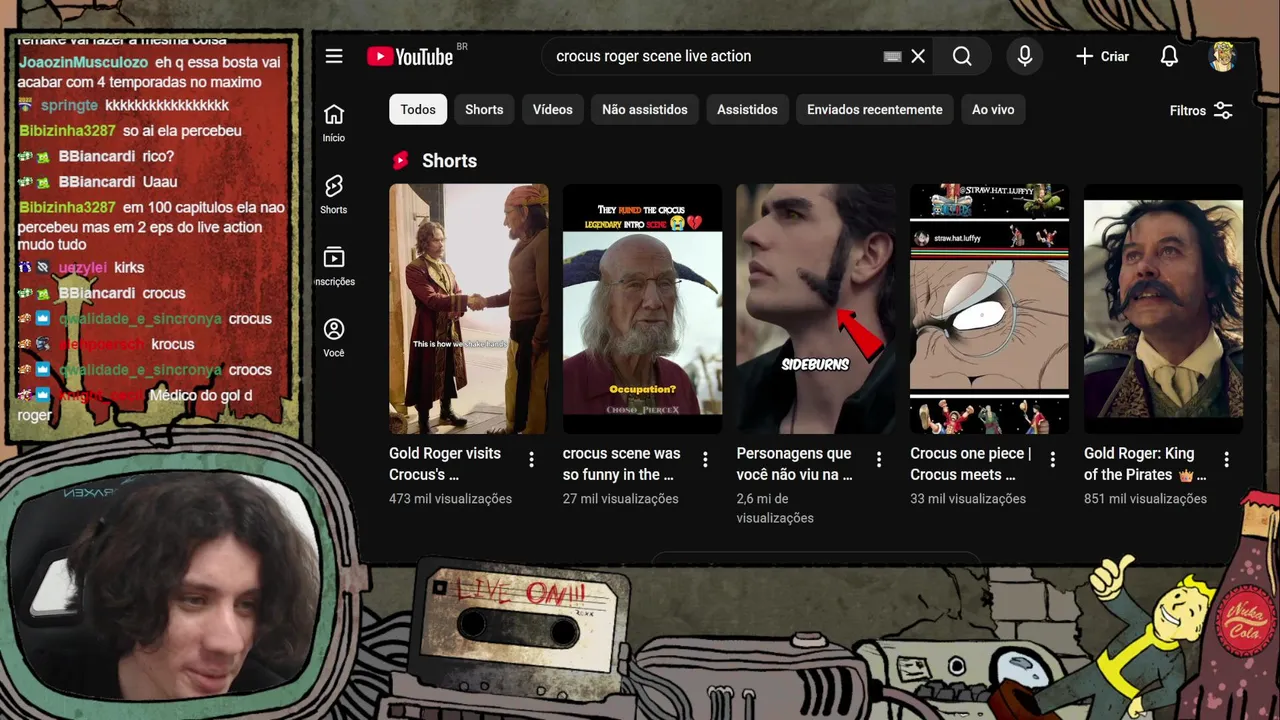Open title link Crocus one piece | Crocus meets

[970, 464]
